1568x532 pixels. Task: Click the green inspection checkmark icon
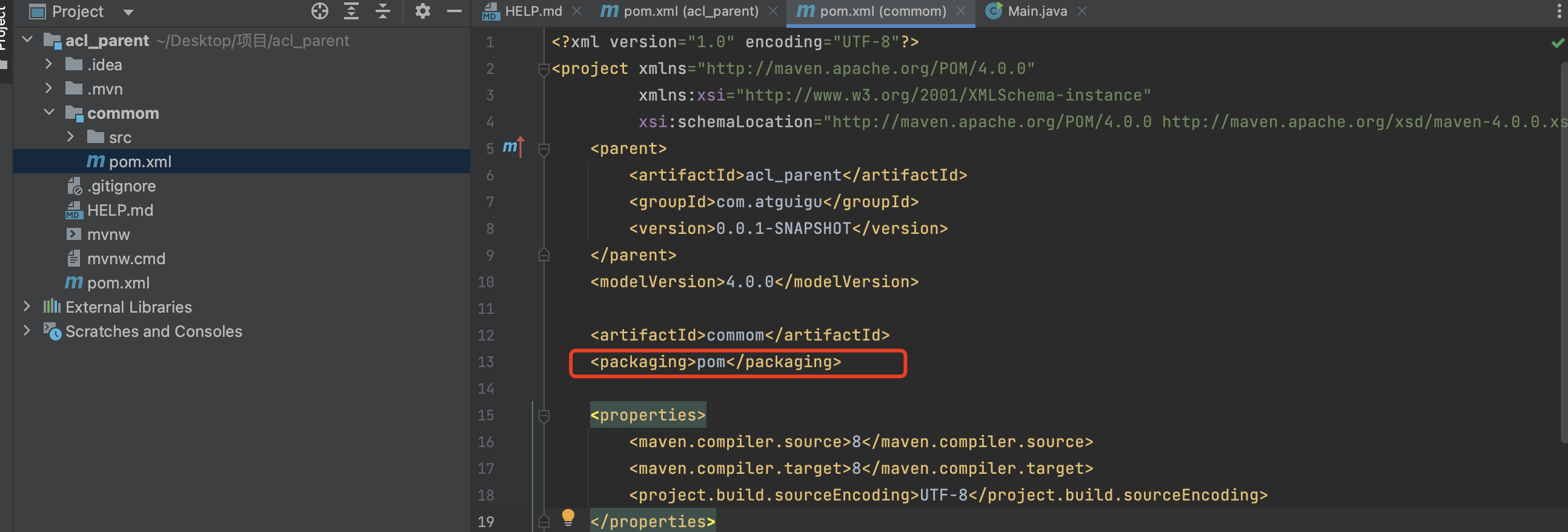coord(1556,43)
